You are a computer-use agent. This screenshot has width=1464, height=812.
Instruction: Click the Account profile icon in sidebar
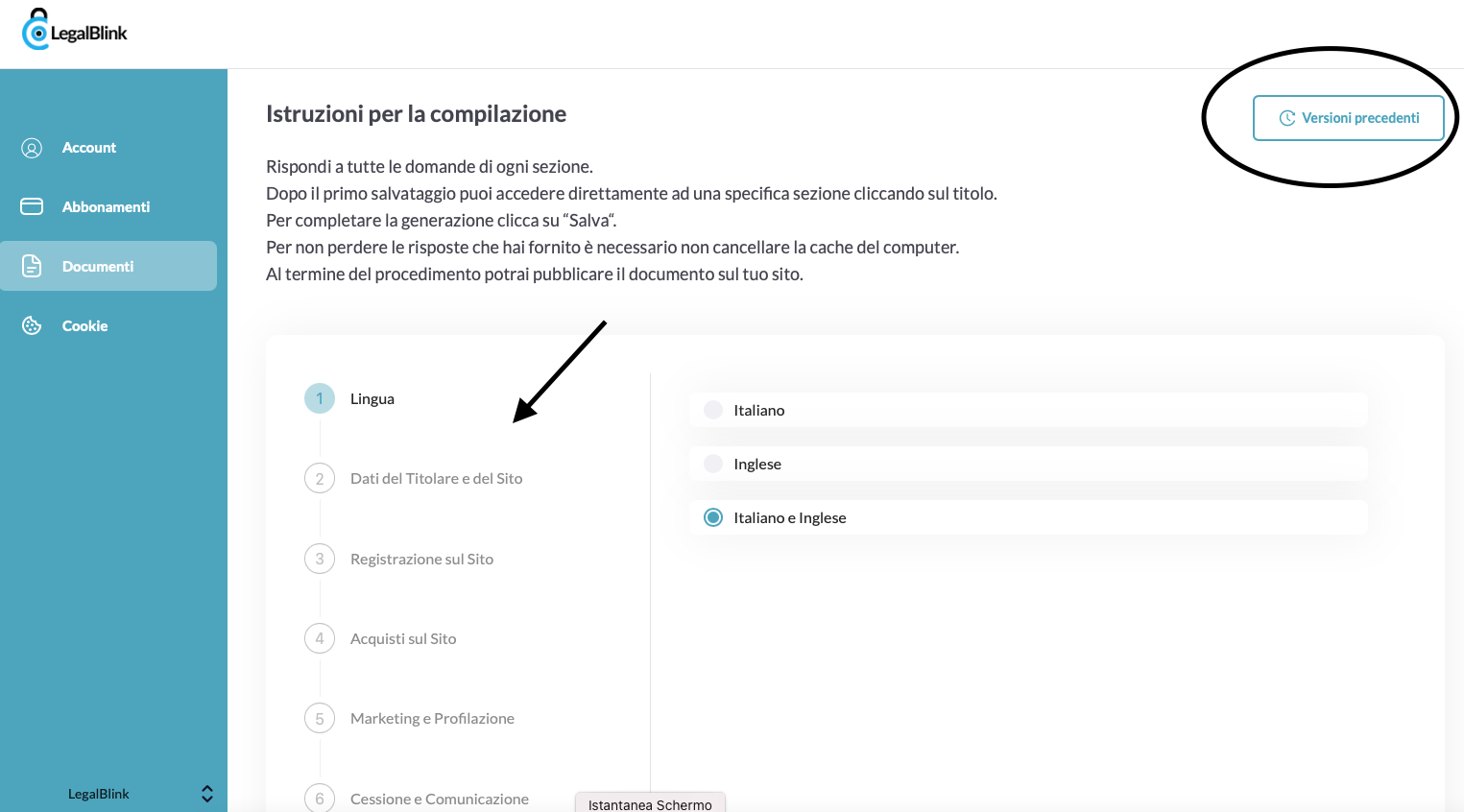click(32, 147)
